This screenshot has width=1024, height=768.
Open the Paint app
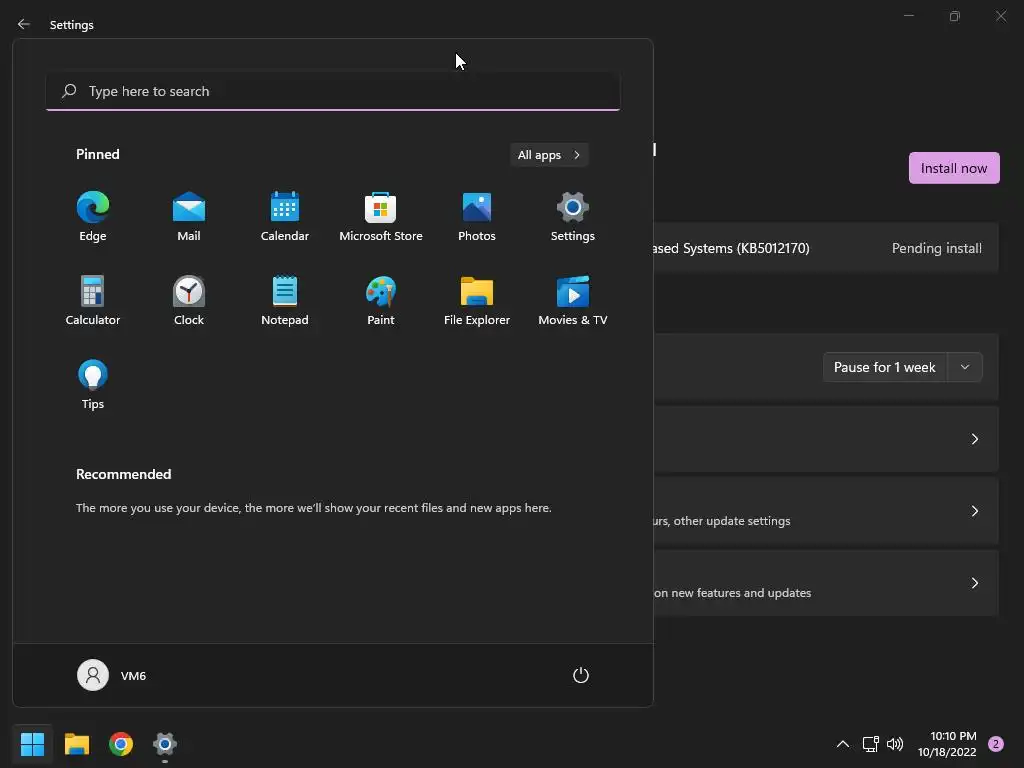click(381, 300)
